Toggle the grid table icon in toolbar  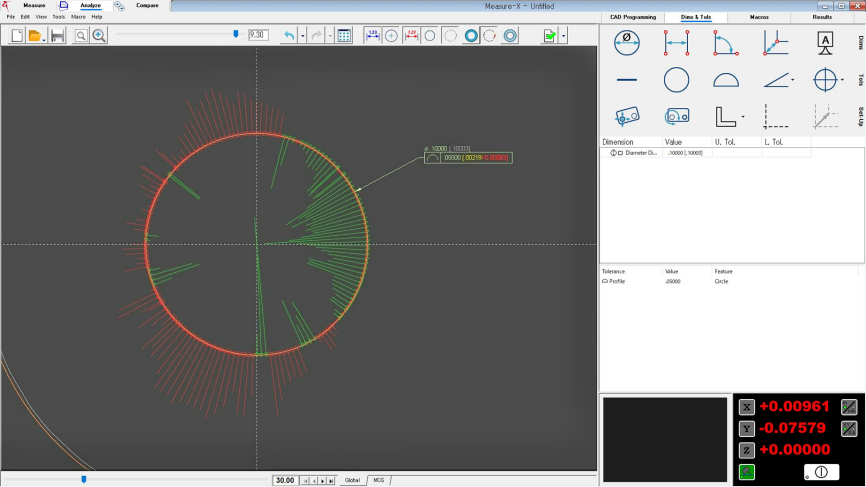(x=344, y=36)
